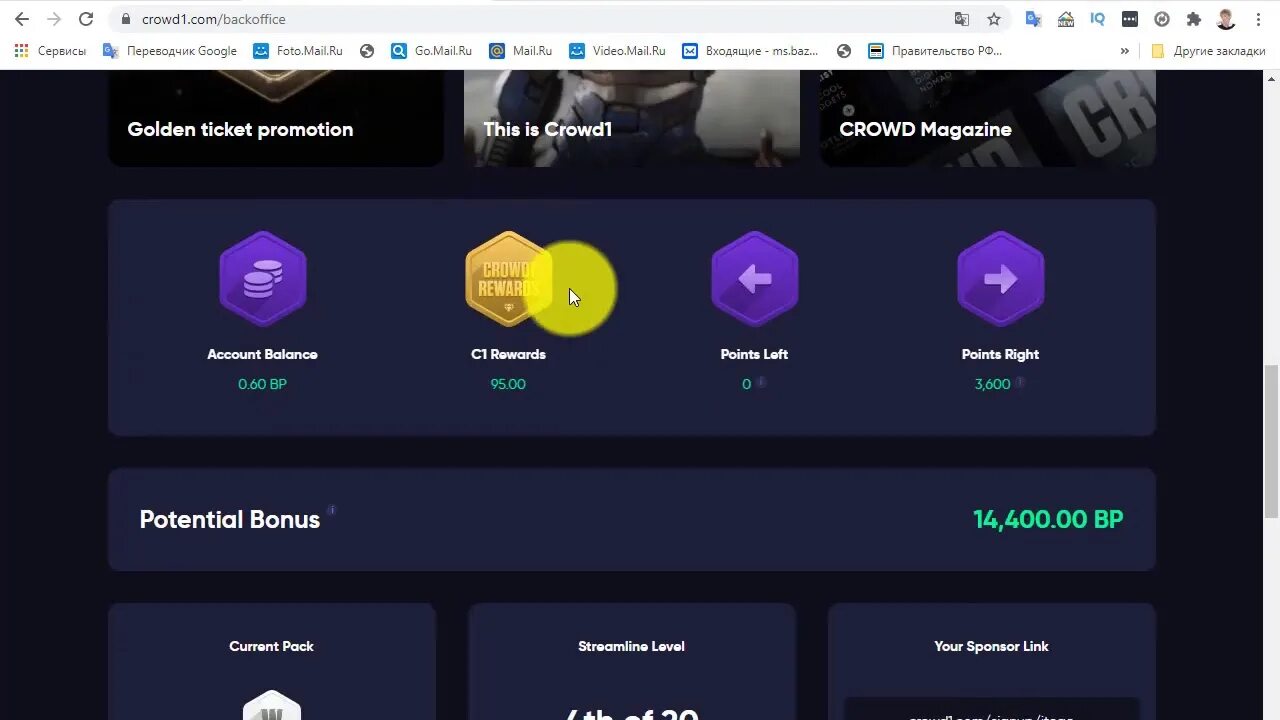Open the dark password-dots extension icon
The height and width of the screenshot is (720, 1280).
(1130, 19)
